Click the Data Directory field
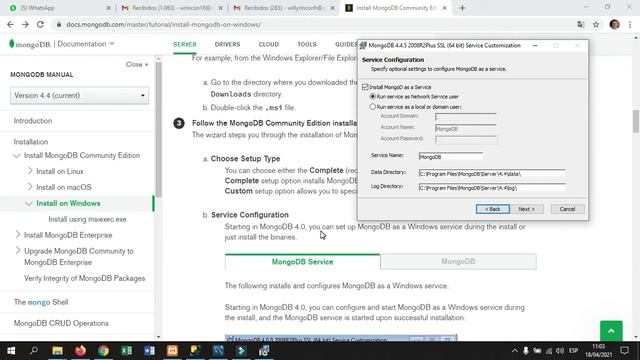 tap(492, 174)
